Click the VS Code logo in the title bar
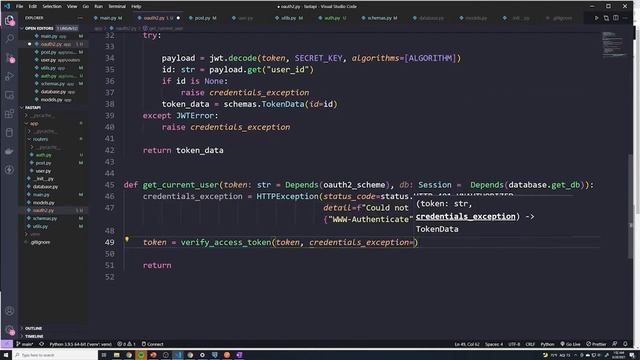This screenshot has height=360, width=640. [7, 6]
